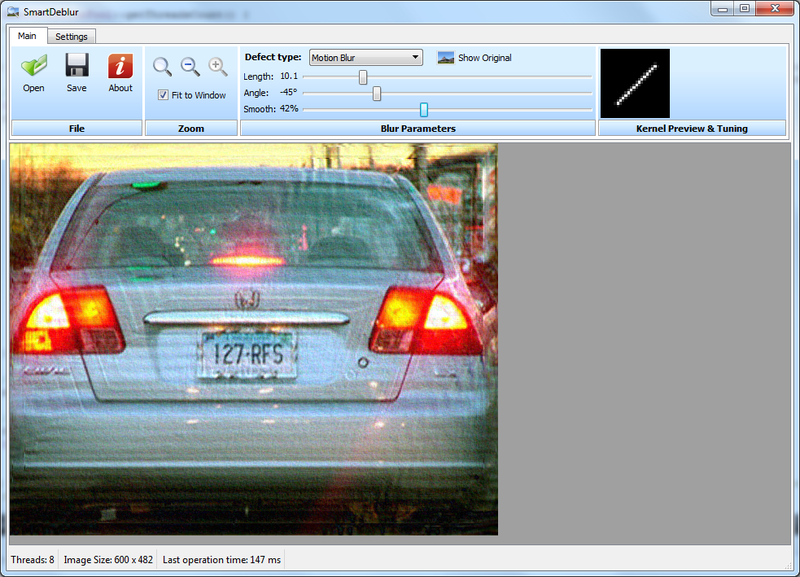Change defect type from Motion Blur
The width and height of the screenshot is (800, 577).
point(365,57)
